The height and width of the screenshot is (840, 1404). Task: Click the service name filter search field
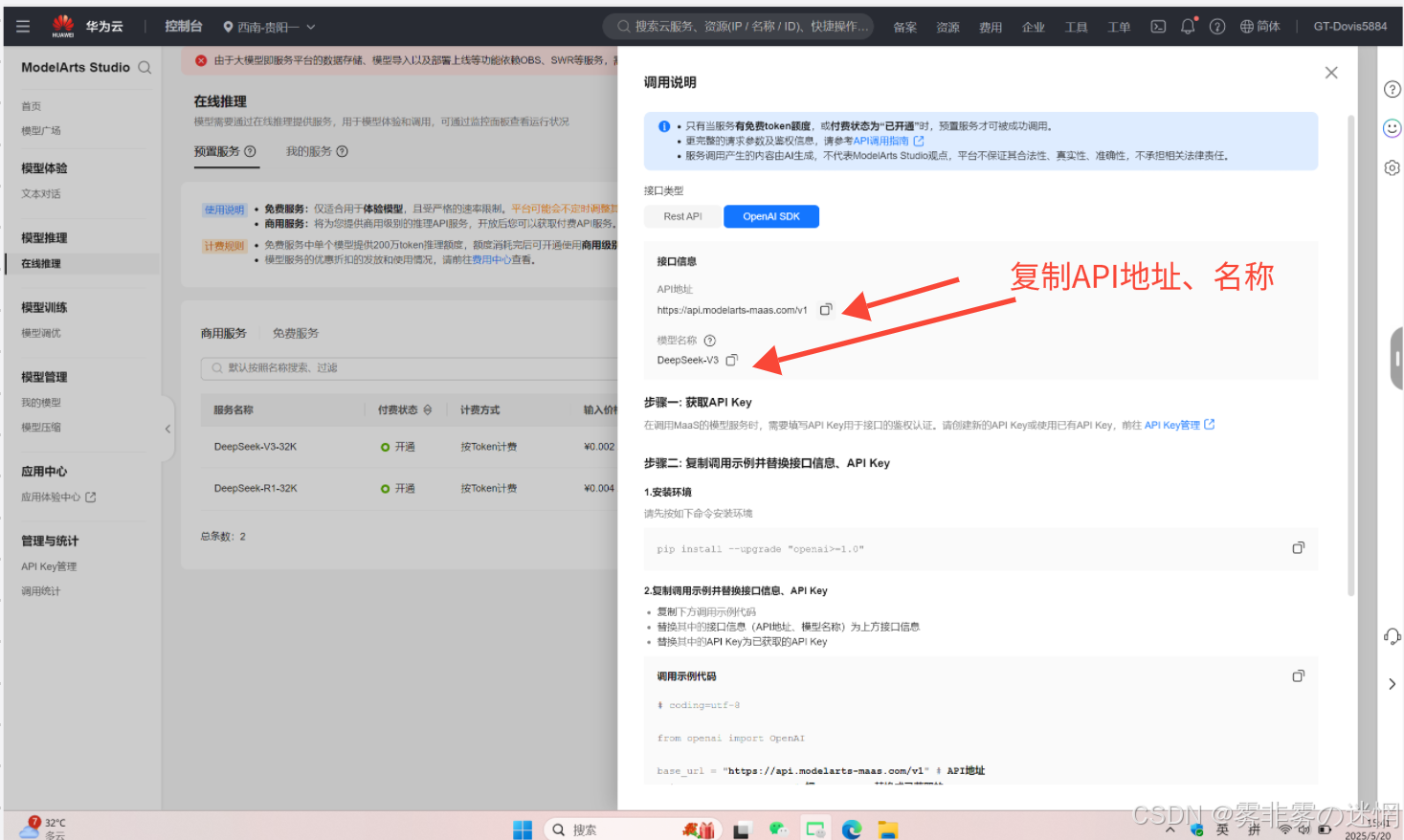[x=410, y=368]
